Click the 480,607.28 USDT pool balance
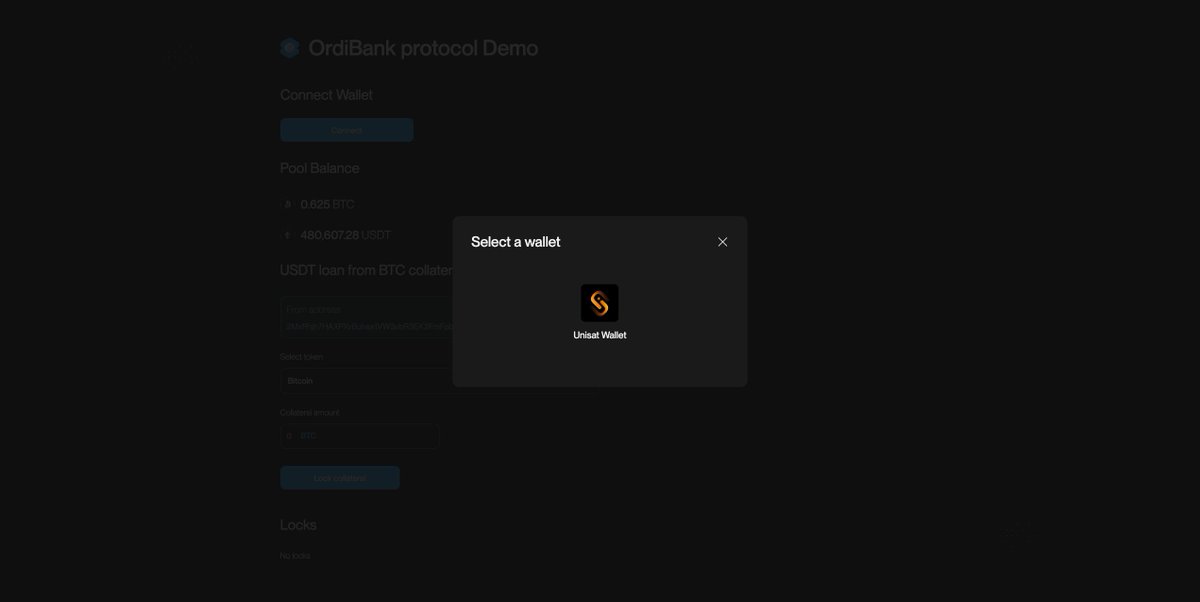Screen dimensions: 1200x602 [345, 235]
